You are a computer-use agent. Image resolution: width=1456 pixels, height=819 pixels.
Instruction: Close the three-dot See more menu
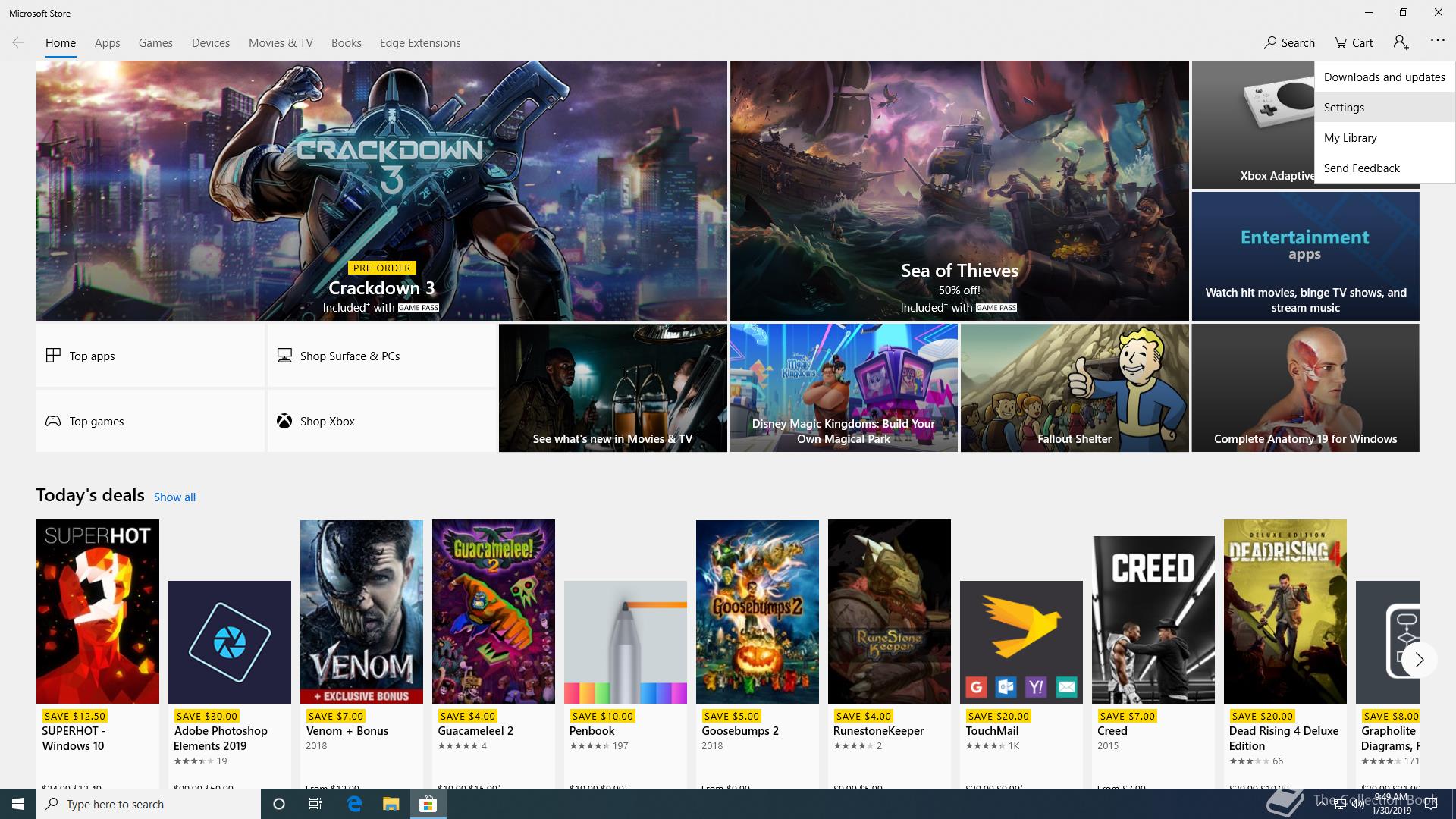1437,41
